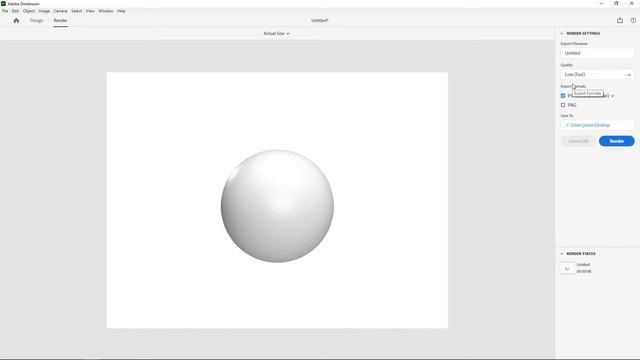The width and height of the screenshot is (640, 360).
Task: Switch to the Render tab
Action: 60,20
